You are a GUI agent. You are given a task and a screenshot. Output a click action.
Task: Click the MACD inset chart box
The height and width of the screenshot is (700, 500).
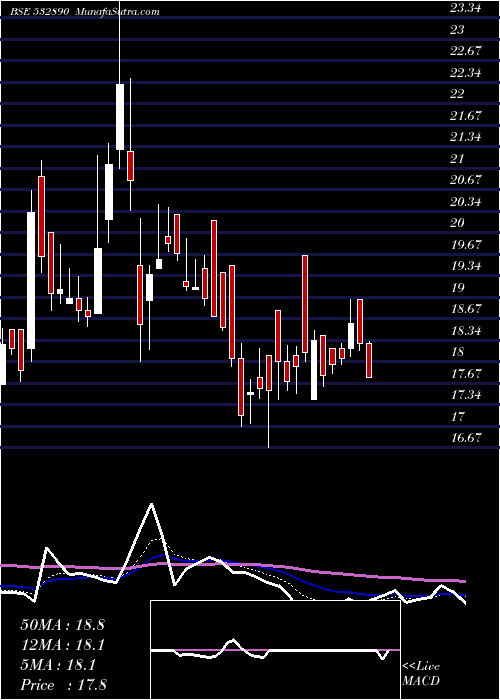click(275, 650)
